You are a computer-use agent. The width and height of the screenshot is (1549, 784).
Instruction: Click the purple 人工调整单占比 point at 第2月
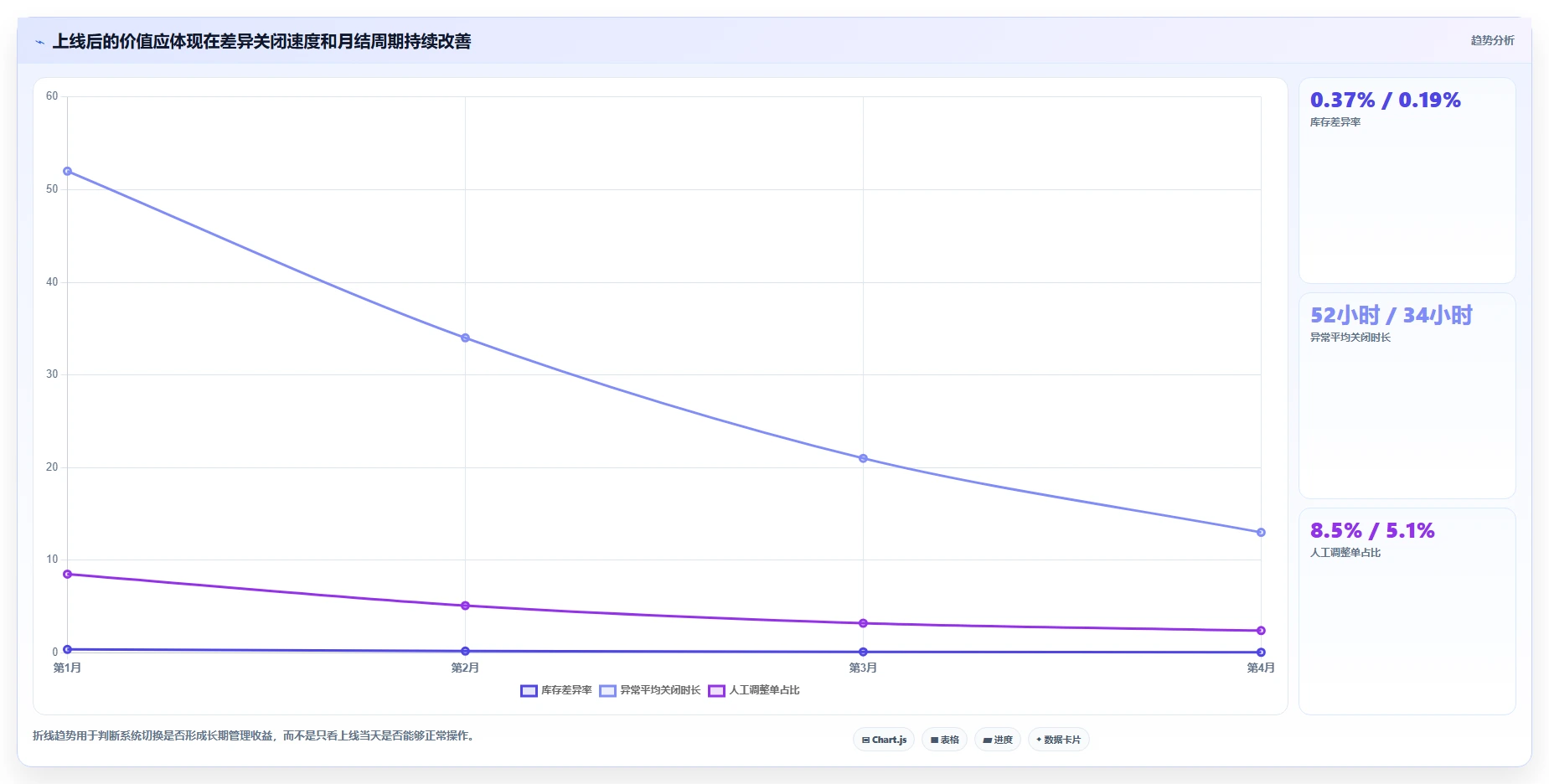465,606
